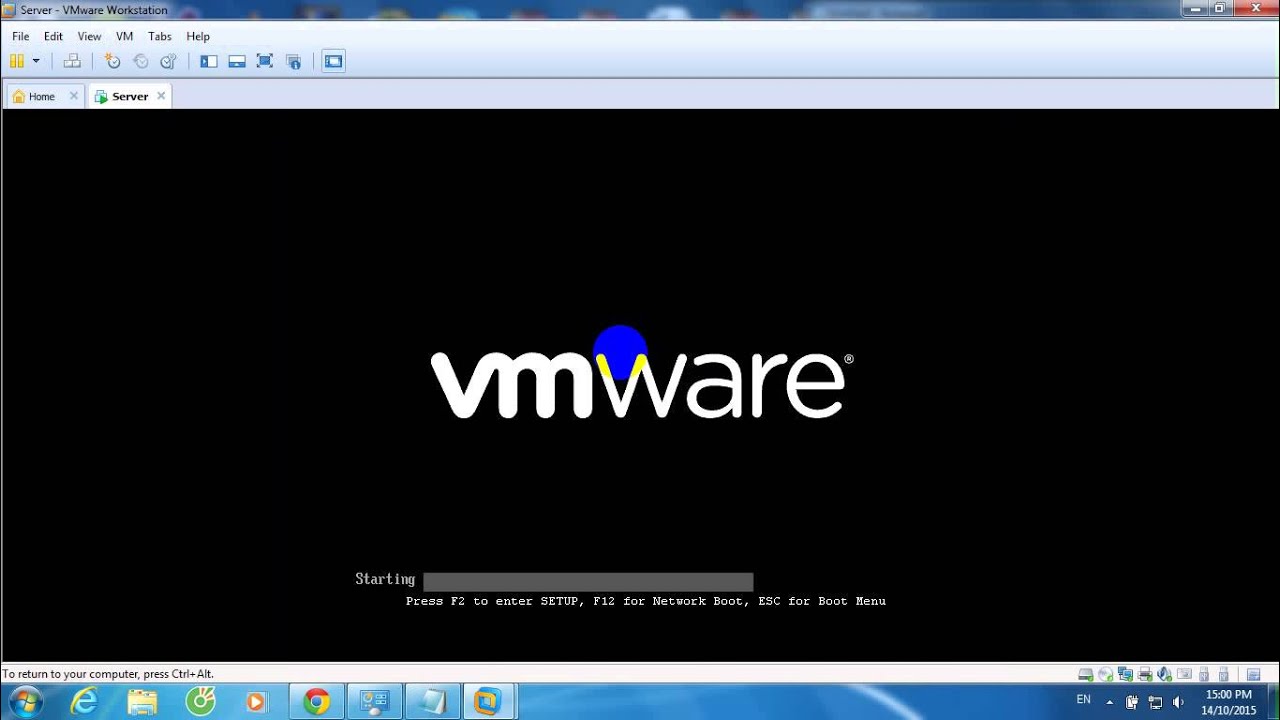
Task: Click the revert to snapshot icon
Action: pyautogui.click(x=140, y=61)
